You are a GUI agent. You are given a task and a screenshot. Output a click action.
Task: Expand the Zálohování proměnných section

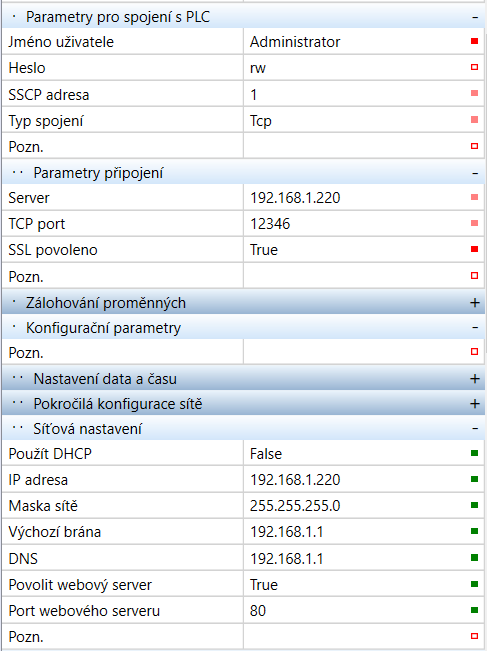tap(475, 303)
